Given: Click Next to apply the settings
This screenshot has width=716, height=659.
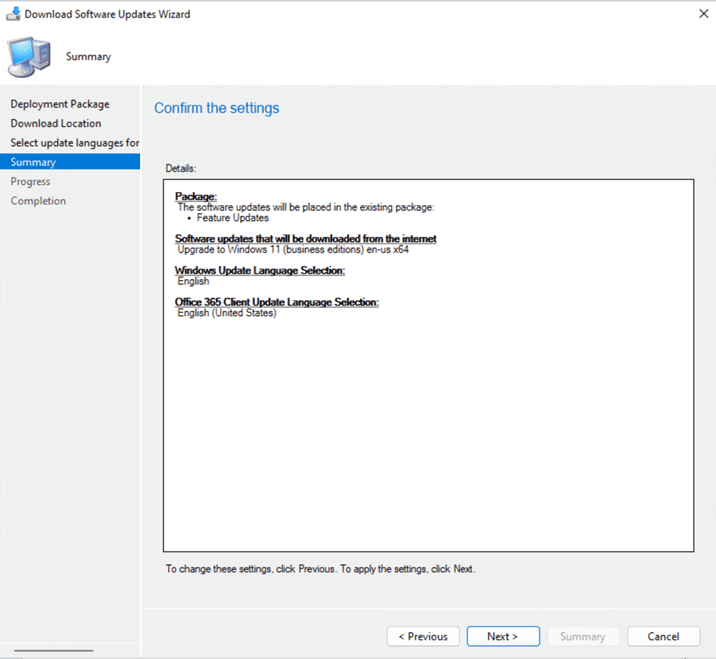Looking at the screenshot, I should tap(502, 636).
